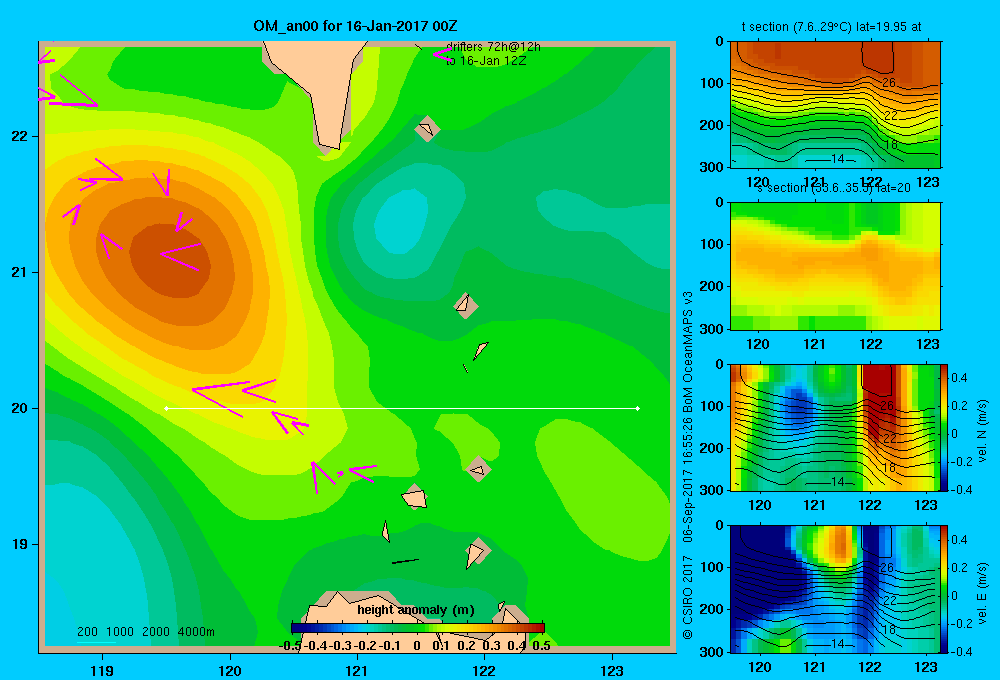Viewport: 1000px width, 680px height.
Task: Click the height anomaly color bar
Action: [418, 628]
